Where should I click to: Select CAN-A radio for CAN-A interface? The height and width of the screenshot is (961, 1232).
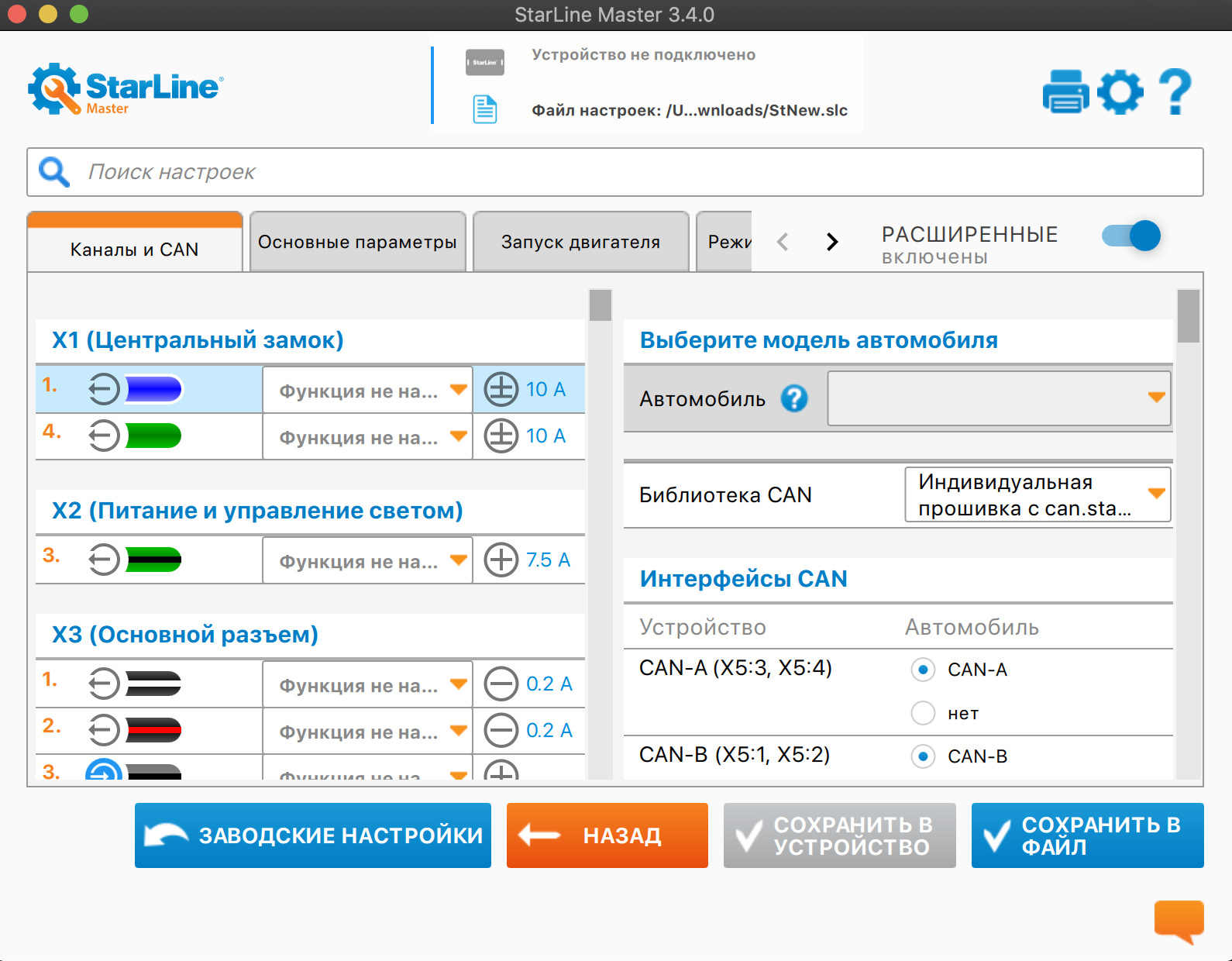(x=923, y=670)
